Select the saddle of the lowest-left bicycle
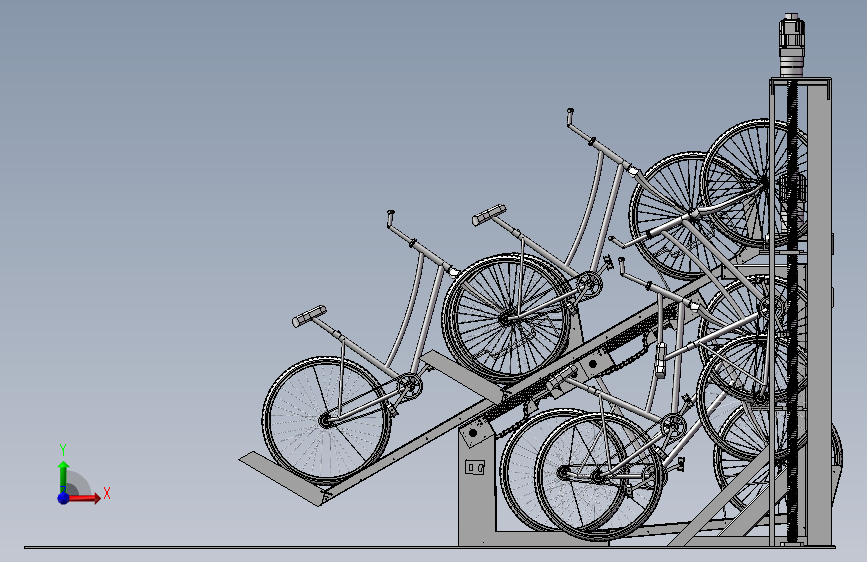The height and width of the screenshot is (562, 867). [x=309, y=316]
